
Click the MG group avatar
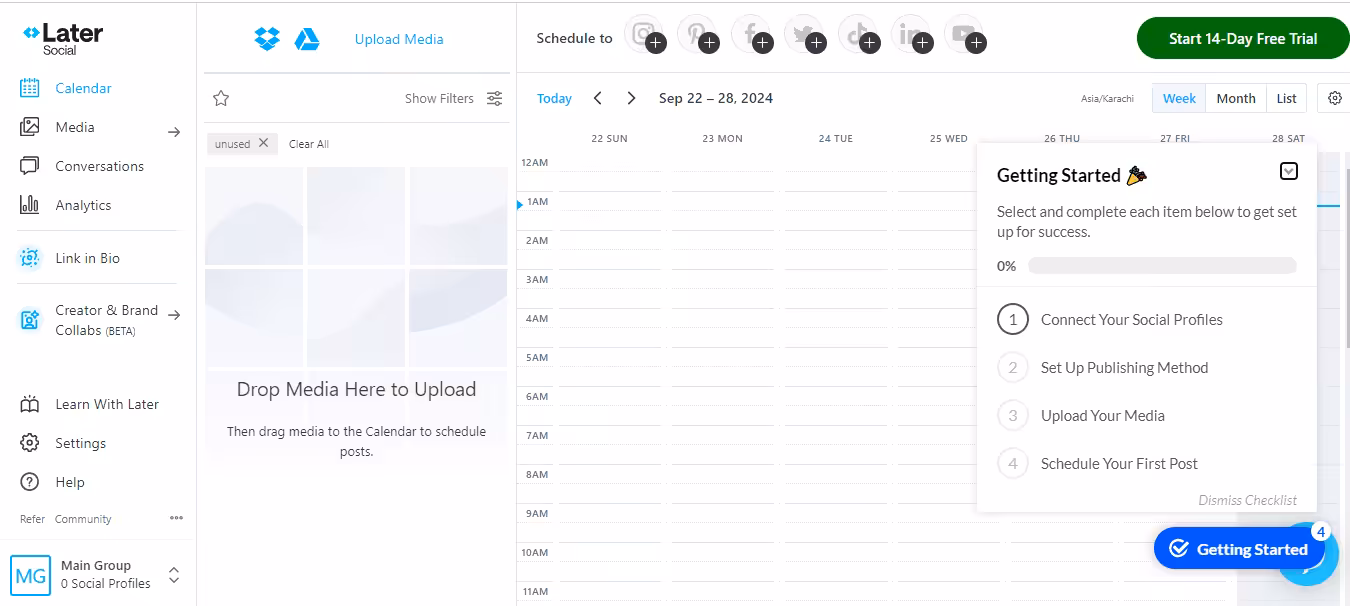[x=30, y=575]
